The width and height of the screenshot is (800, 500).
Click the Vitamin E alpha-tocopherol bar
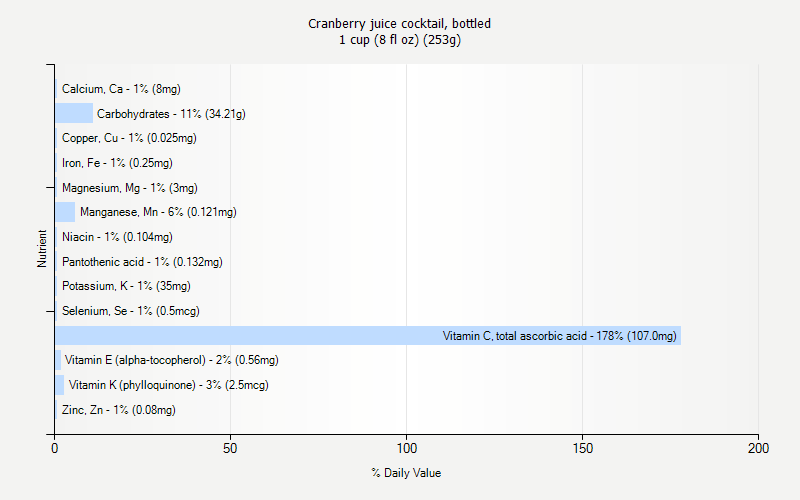[x=58, y=360]
